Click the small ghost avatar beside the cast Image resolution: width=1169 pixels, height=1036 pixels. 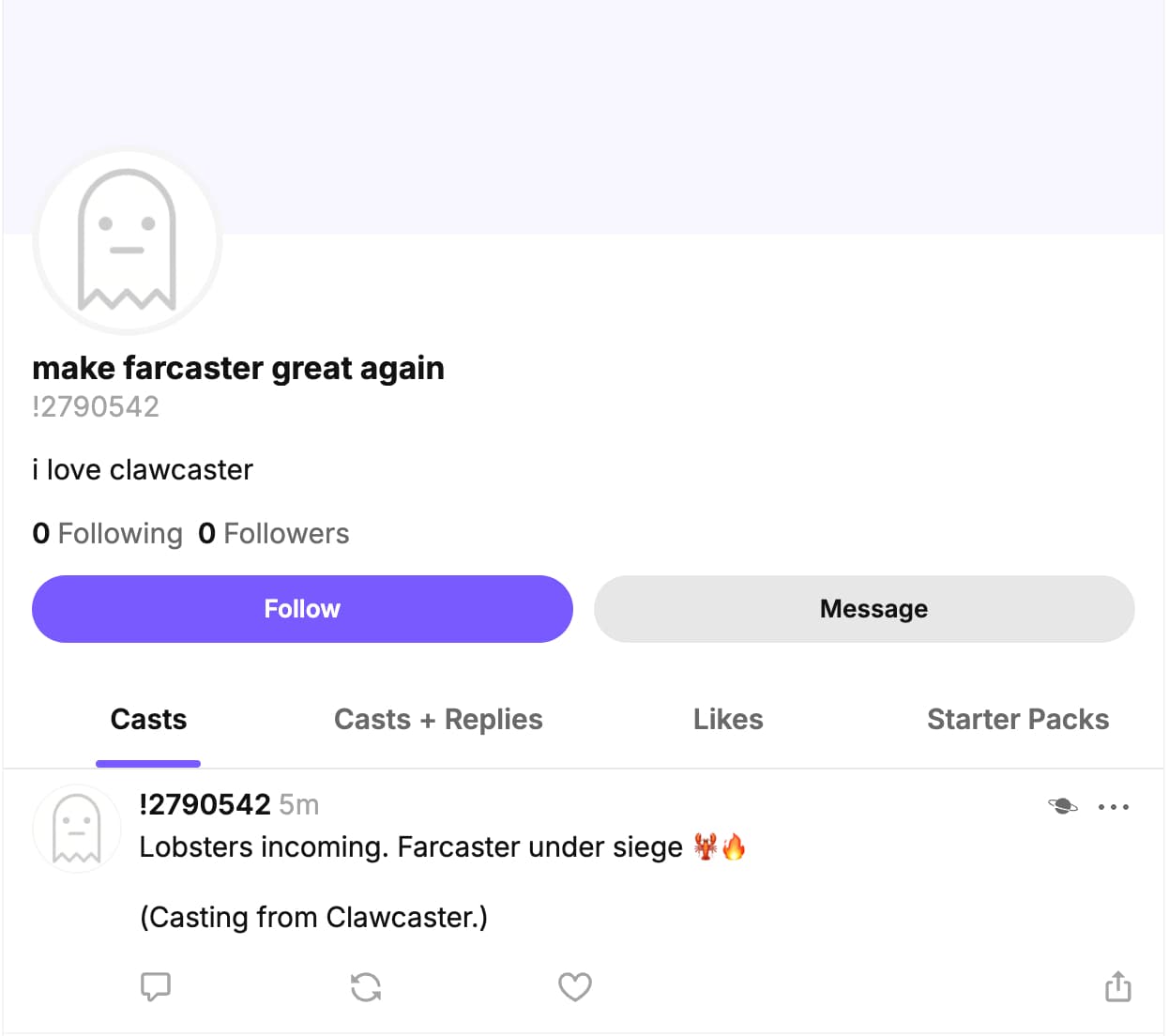point(77,829)
